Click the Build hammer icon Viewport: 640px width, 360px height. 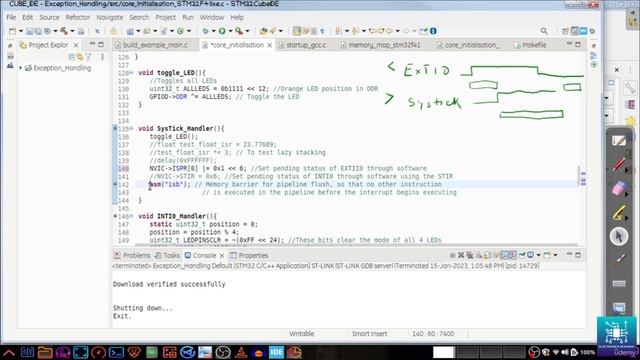tap(64, 31)
